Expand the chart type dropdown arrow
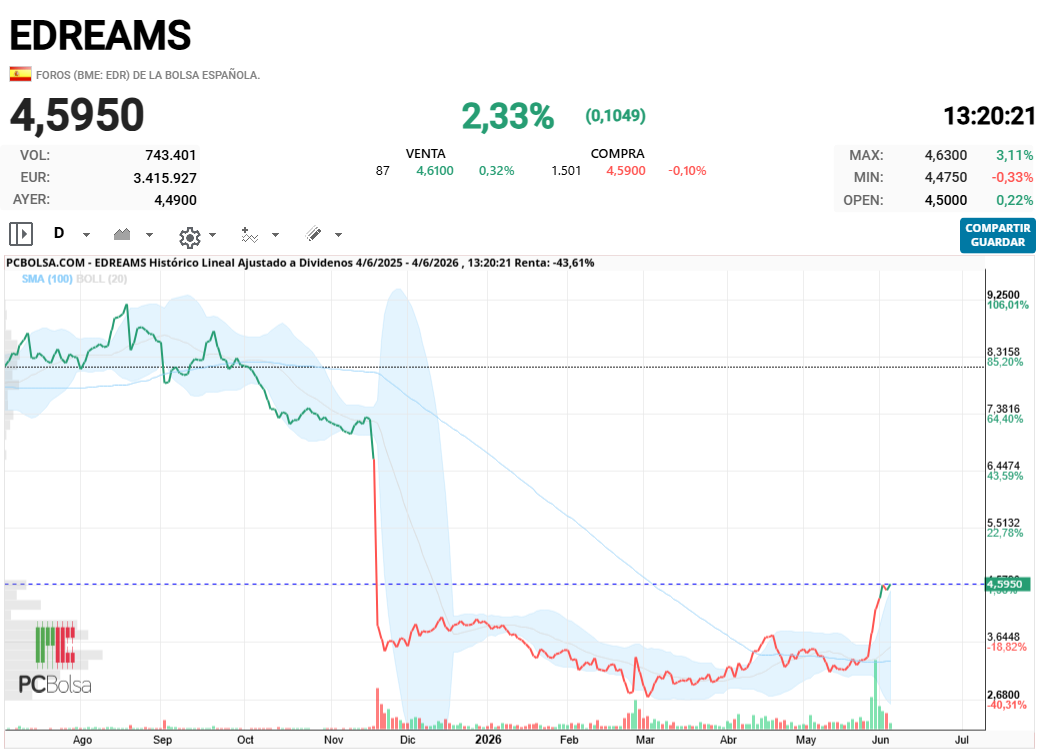The image size is (1046, 749). tap(149, 235)
